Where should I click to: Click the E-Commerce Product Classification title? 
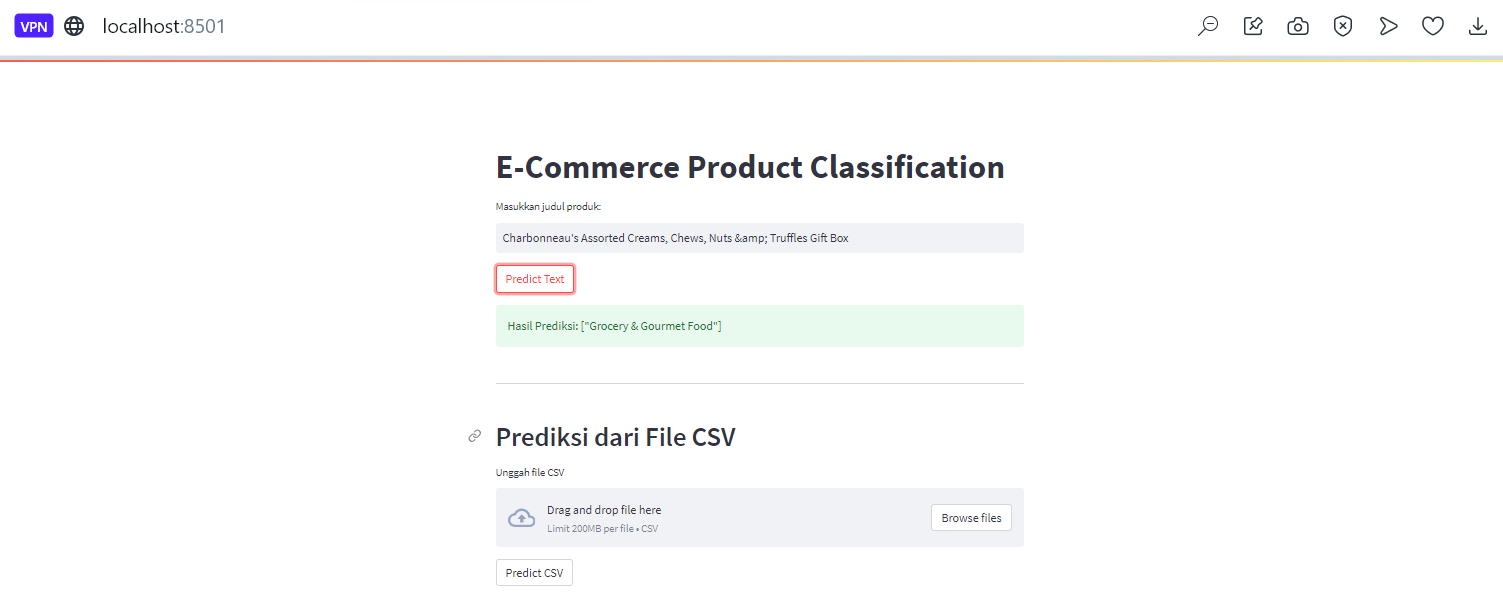coord(750,167)
